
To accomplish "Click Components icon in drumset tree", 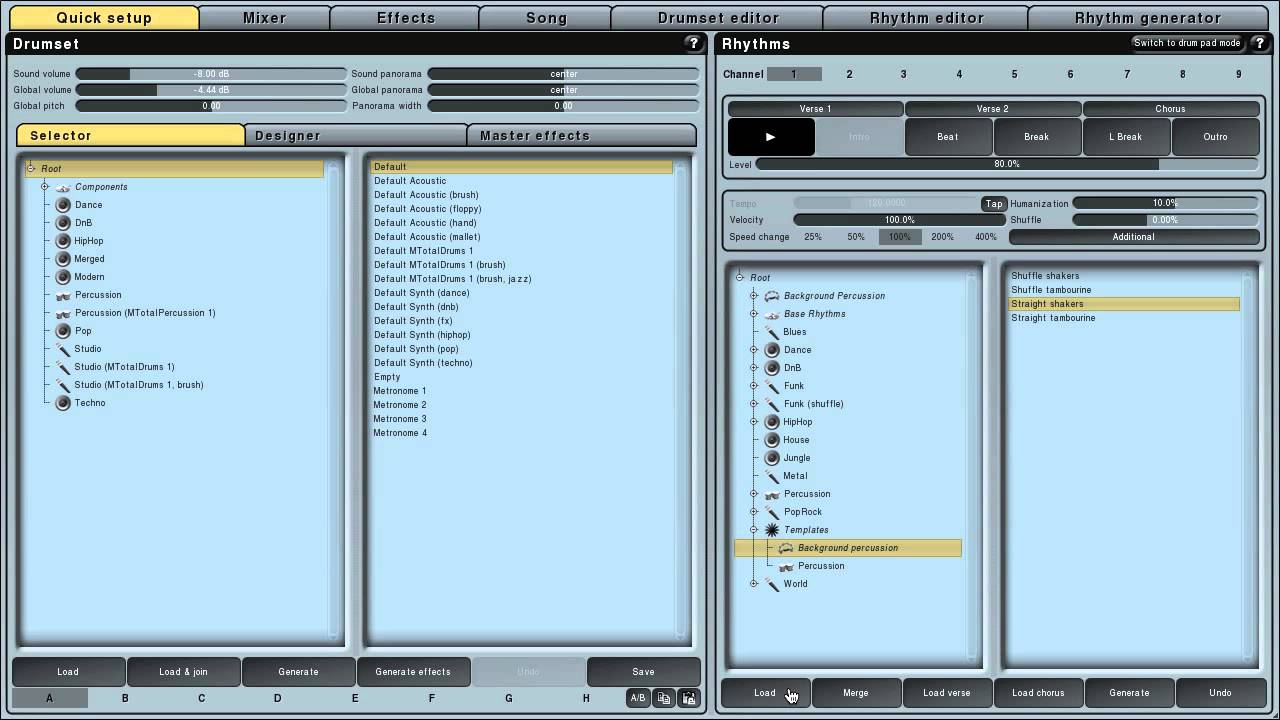I will coord(63,187).
